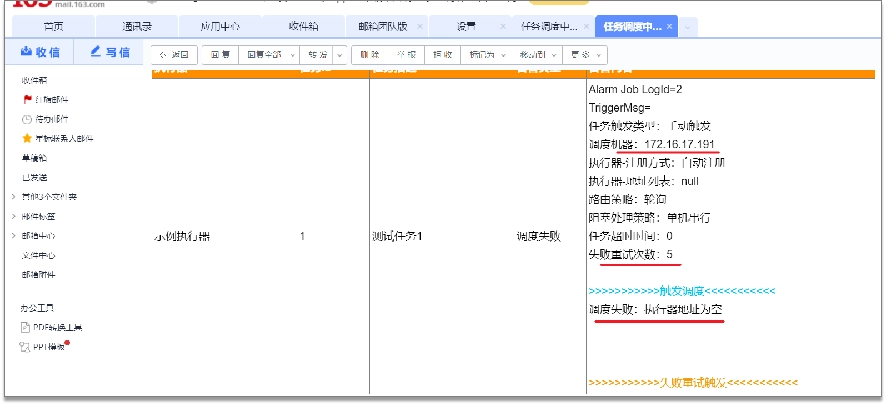Click the orange 失败重试触发 separator text
The height and width of the screenshot is (407, 888).
tap(693, 383)
